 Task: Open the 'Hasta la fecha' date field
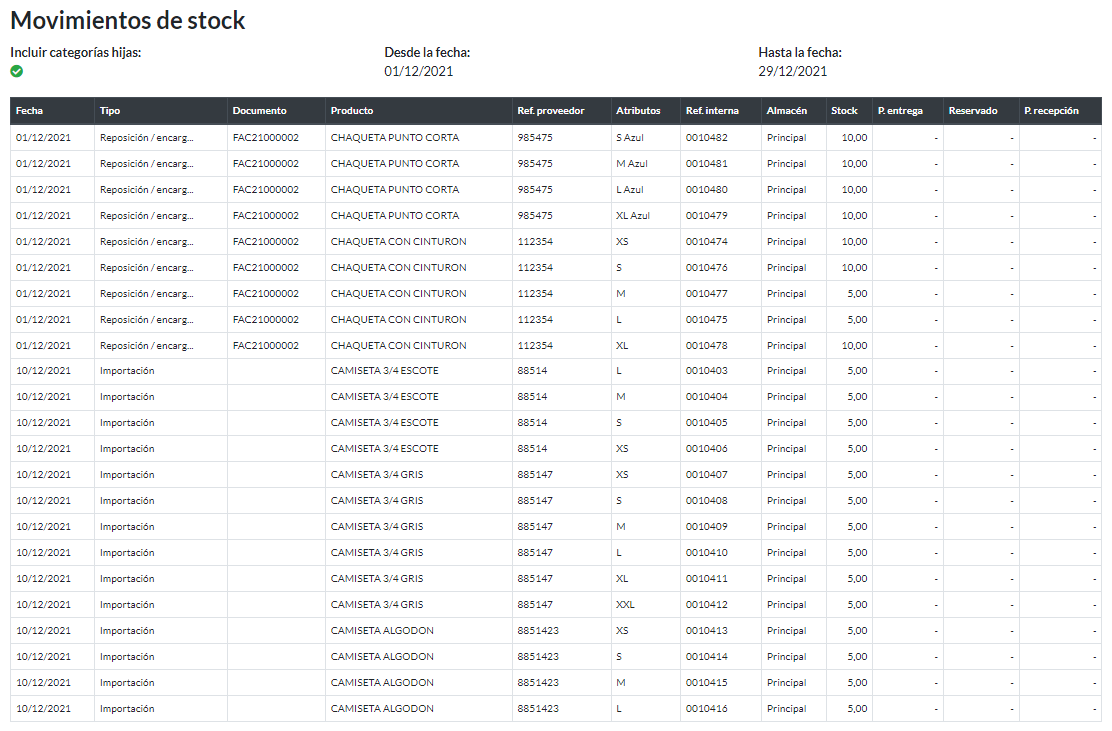coord(790,70)
